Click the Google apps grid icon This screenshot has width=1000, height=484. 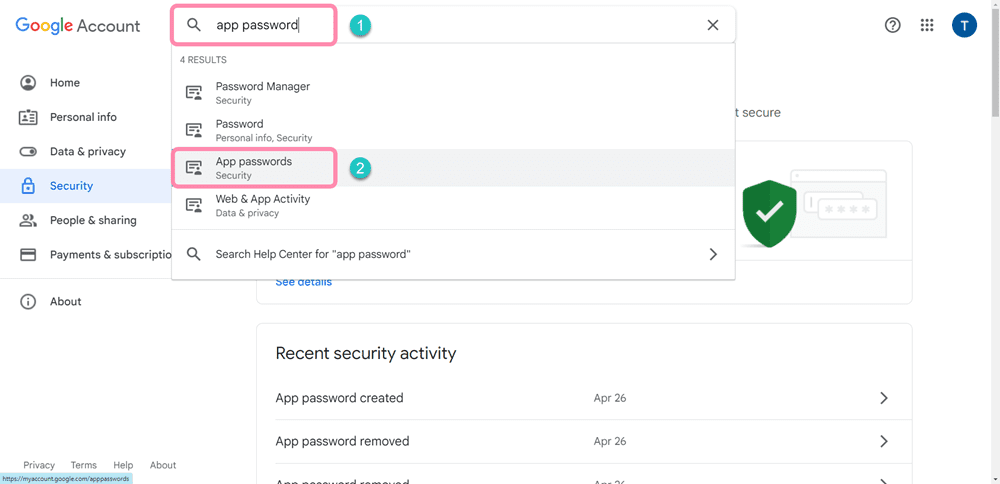click(927, 25)
